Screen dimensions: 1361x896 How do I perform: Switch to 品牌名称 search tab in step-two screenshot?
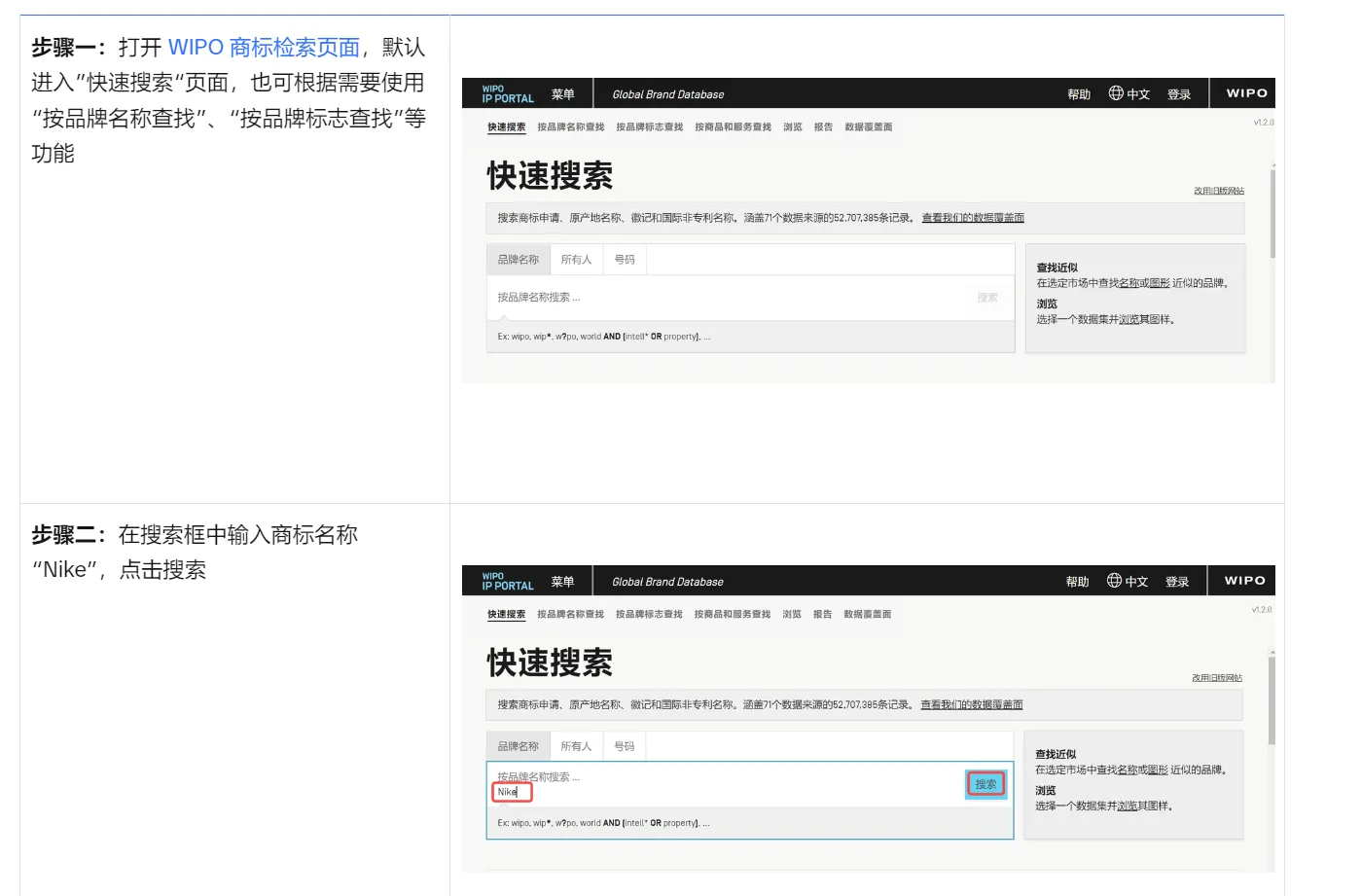point(519,746)
